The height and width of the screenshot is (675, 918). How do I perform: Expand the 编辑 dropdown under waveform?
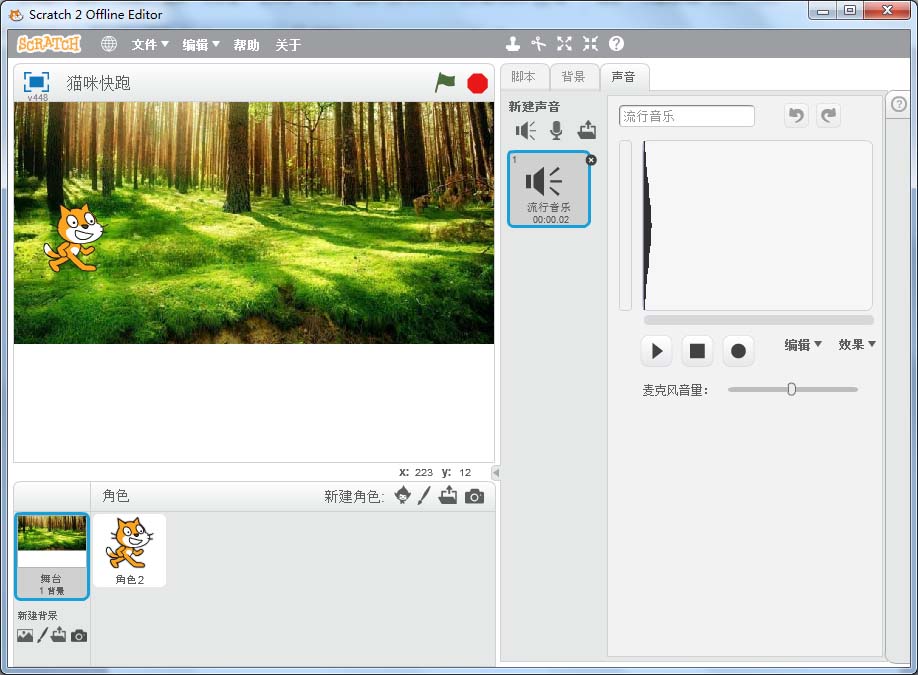click(802, 345)
